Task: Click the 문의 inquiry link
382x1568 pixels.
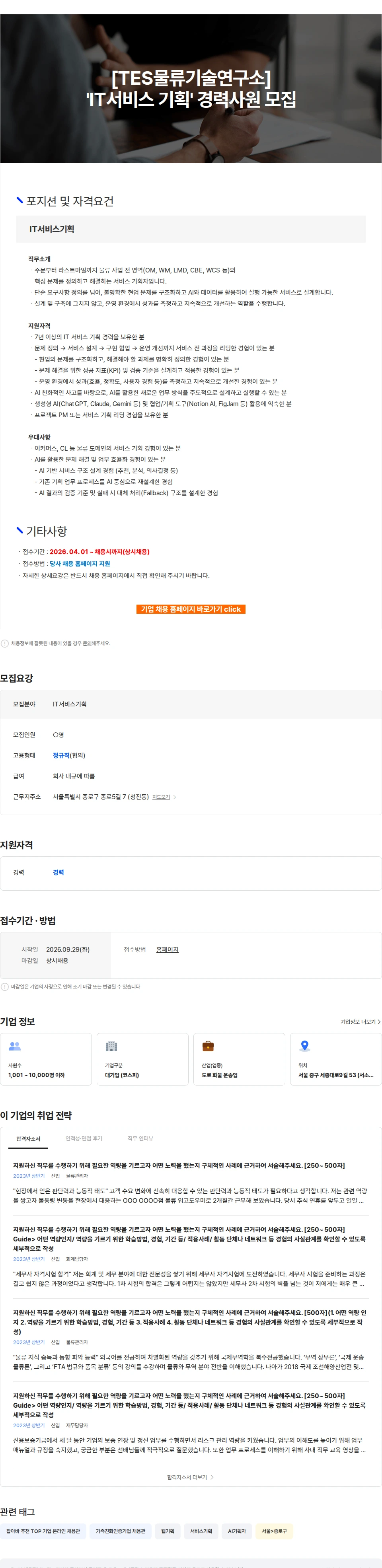Action: coord(87,644)
